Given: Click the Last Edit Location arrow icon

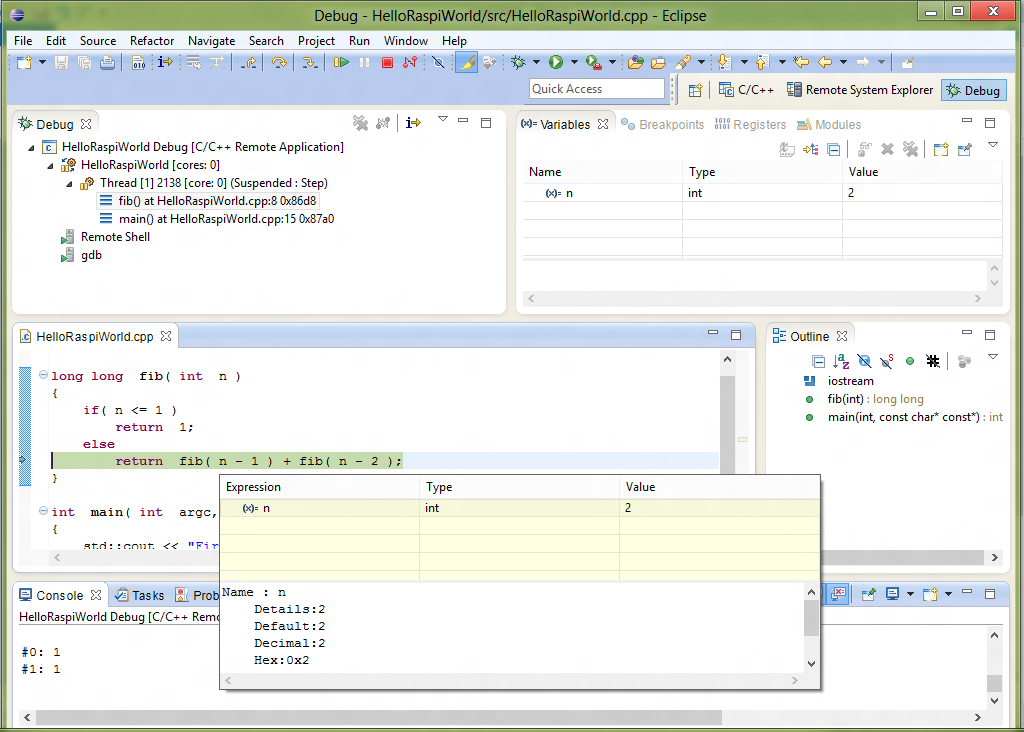Looking at the screenshot, I should pos(801,62).
